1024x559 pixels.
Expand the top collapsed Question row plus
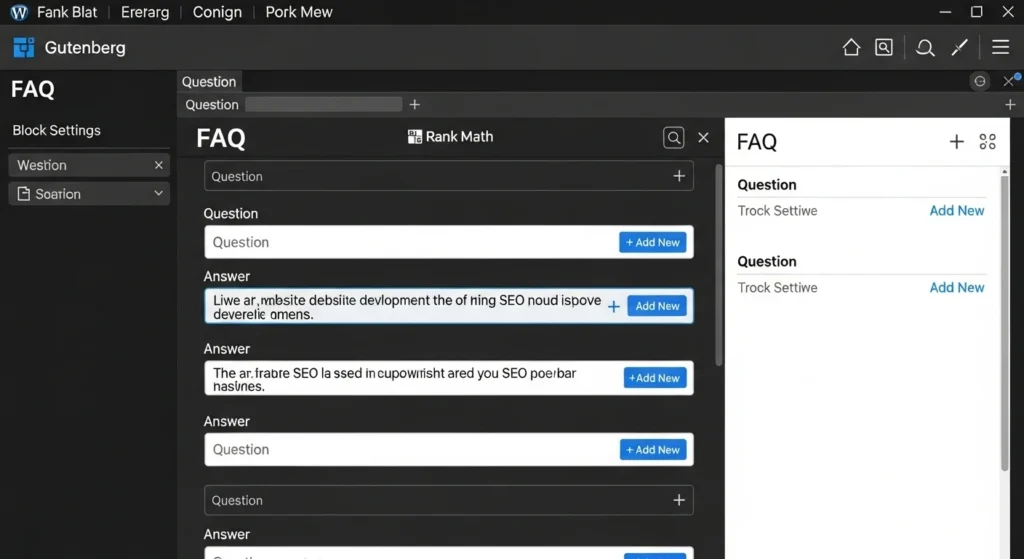tap(679, 176)
